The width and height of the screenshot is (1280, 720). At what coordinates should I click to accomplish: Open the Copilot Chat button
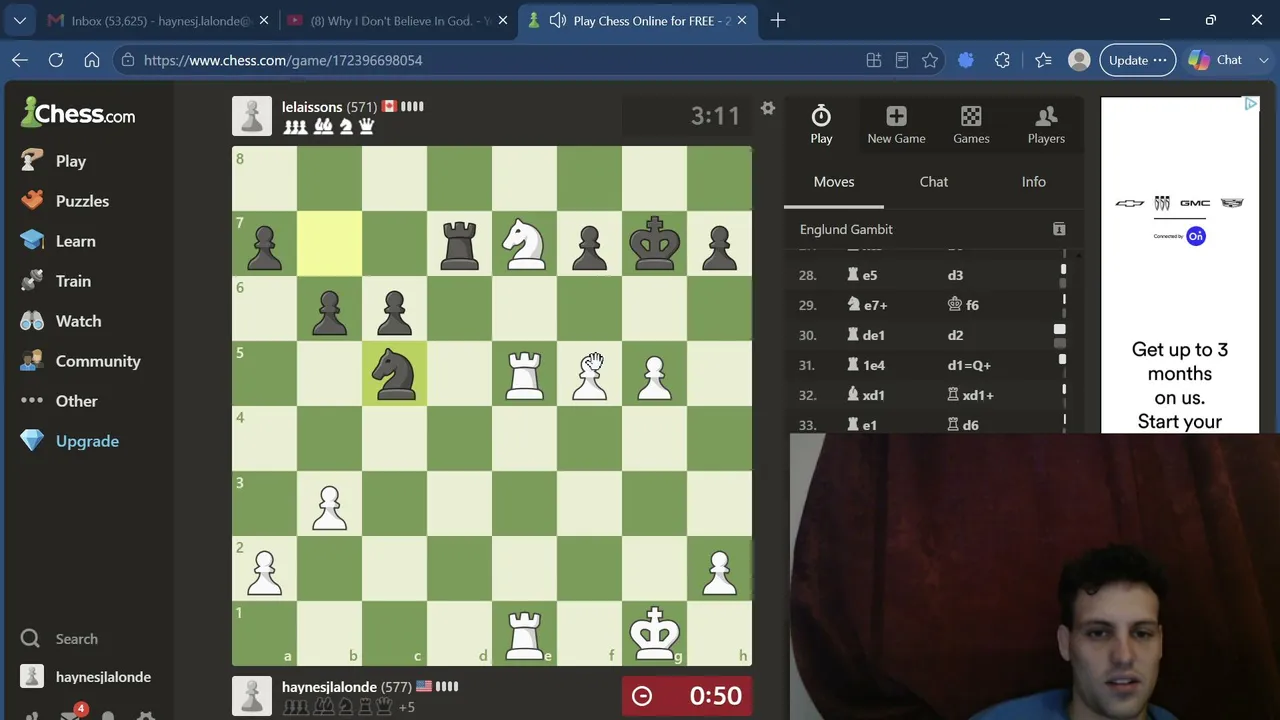pyautogui.click(x=1216, y=60)
